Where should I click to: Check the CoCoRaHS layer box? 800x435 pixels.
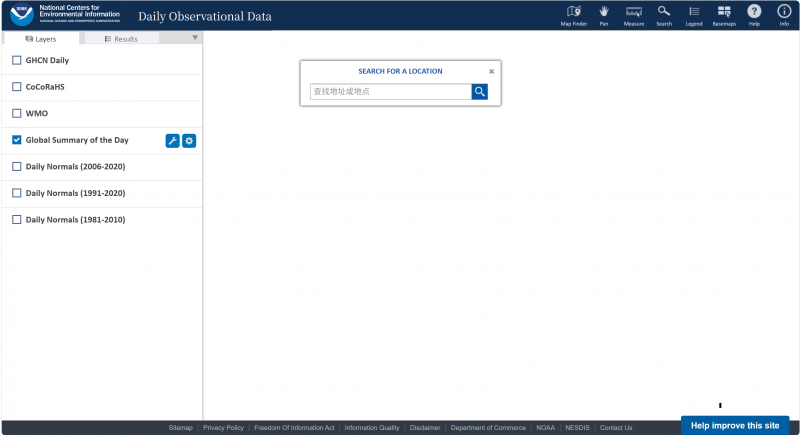[x=17, y=87]
